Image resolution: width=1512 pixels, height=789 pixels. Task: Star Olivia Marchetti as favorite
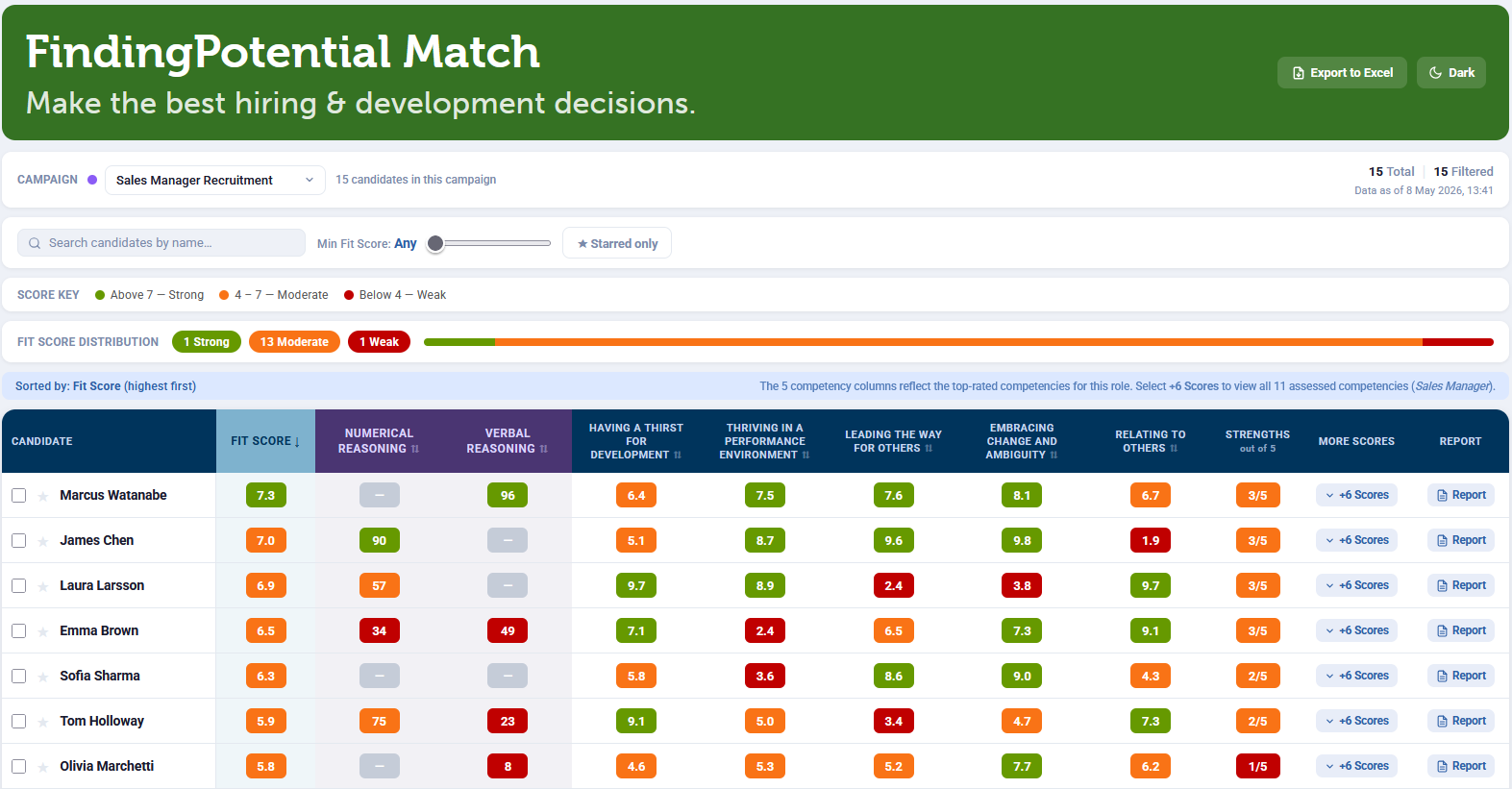[x=43, y=767]
